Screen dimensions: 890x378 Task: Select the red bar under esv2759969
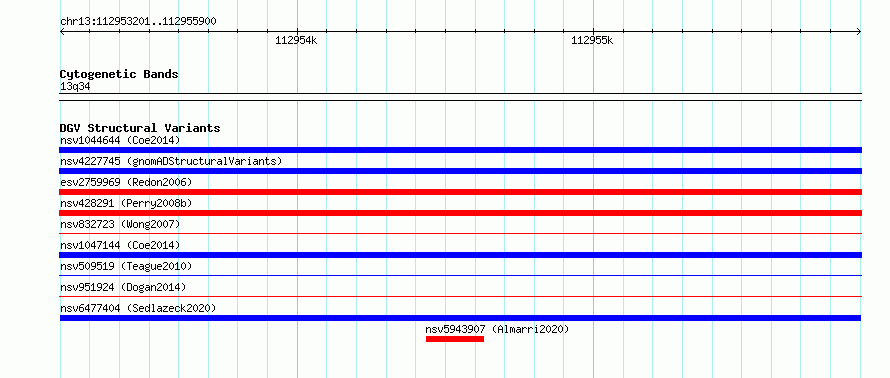(460, 192)
